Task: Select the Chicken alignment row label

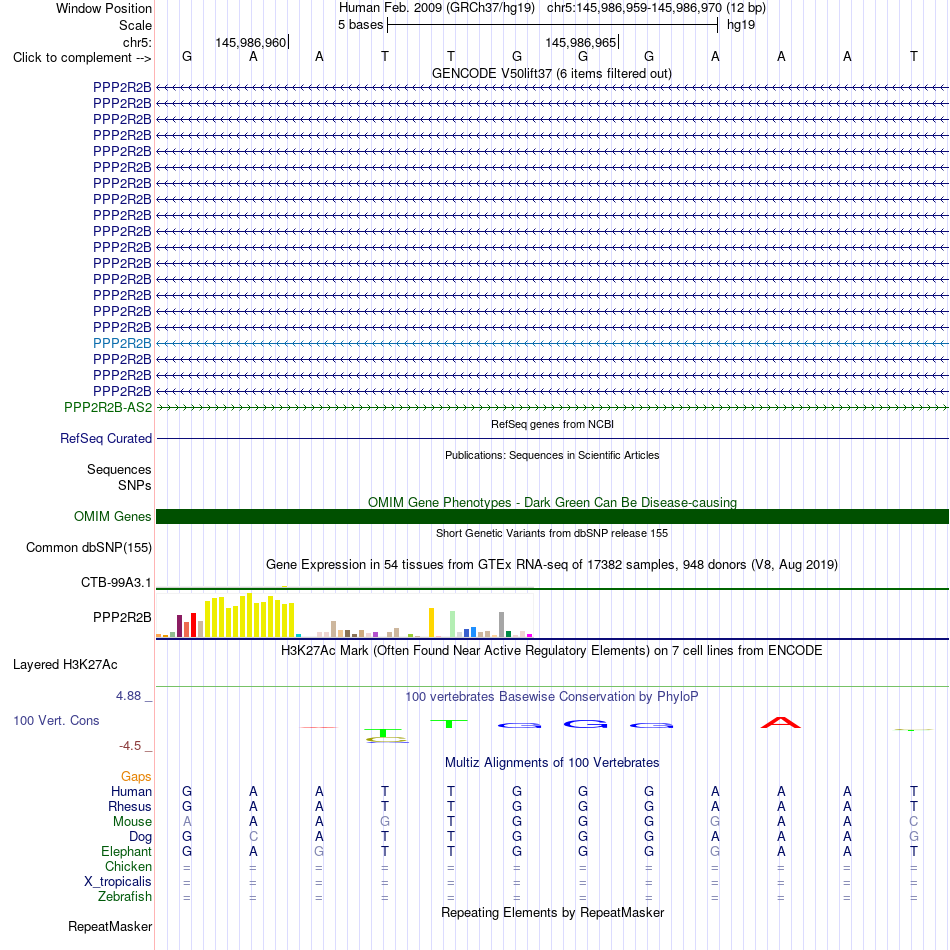Action: coord(128,866)
